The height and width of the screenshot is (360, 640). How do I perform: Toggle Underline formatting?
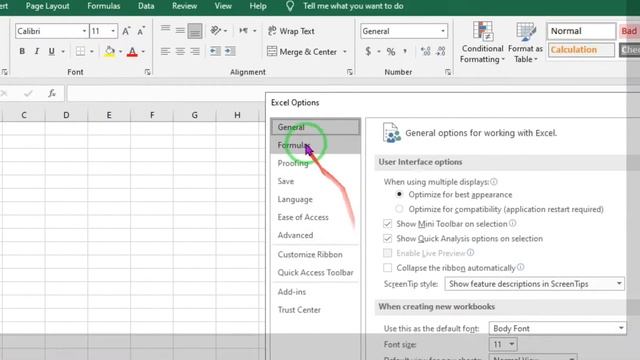click(x=51, y=51)
